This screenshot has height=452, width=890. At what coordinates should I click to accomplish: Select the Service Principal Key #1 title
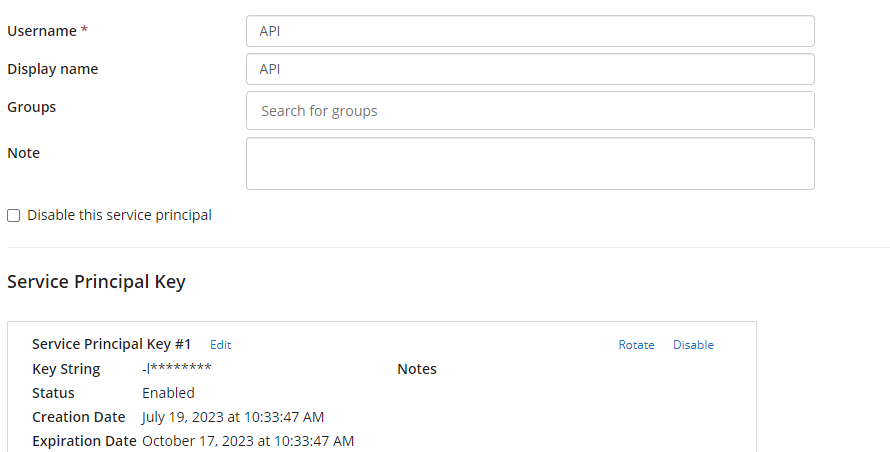[x=111, y=344]
